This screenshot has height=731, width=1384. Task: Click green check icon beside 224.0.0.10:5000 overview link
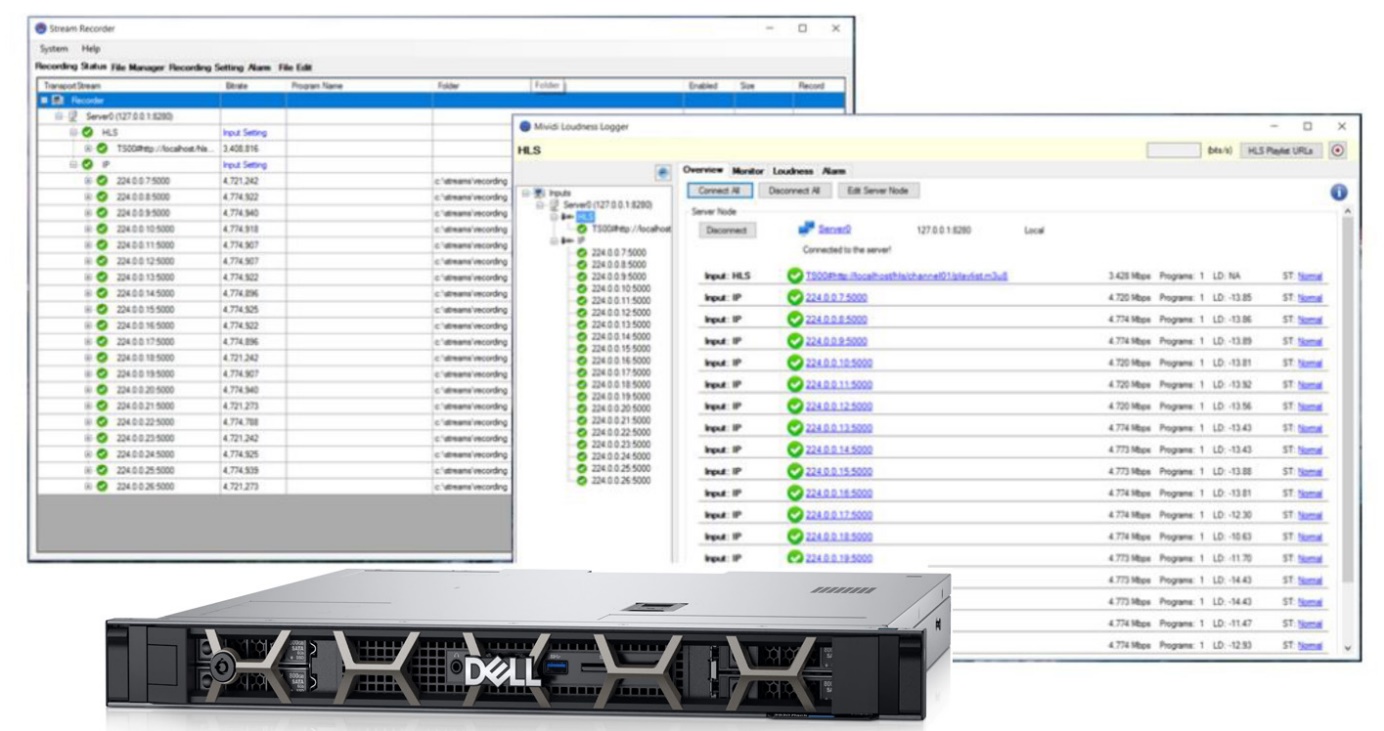795,362
